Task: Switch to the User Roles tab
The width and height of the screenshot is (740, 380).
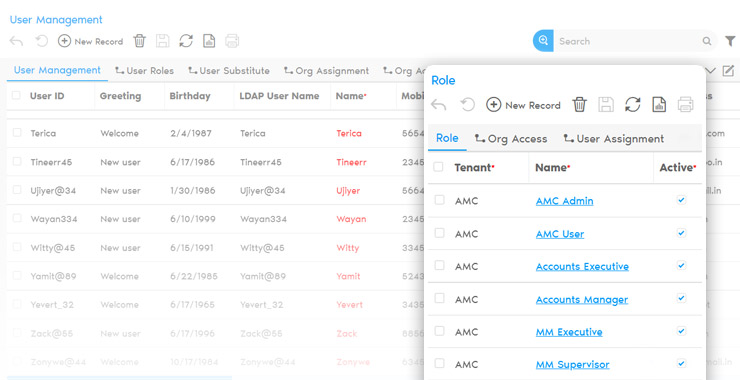Action: click(144, 71)
